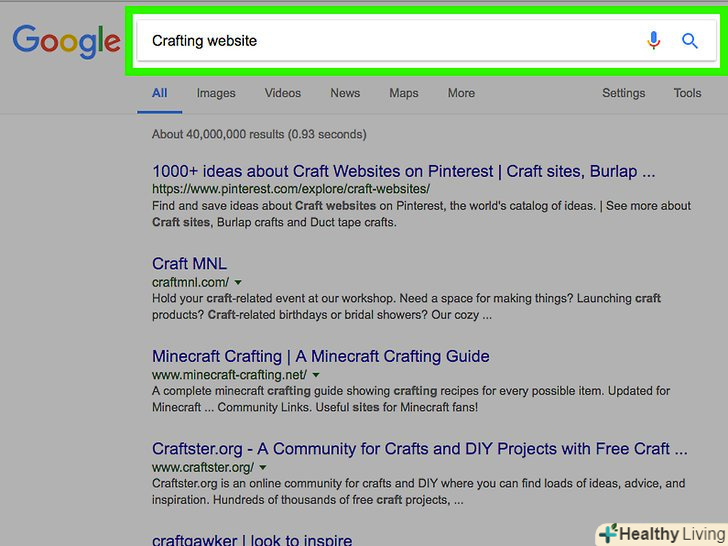The image size is (728, 546).
Task: Expand the arrow next to www.craftster.org
Action: click(263, 467)
